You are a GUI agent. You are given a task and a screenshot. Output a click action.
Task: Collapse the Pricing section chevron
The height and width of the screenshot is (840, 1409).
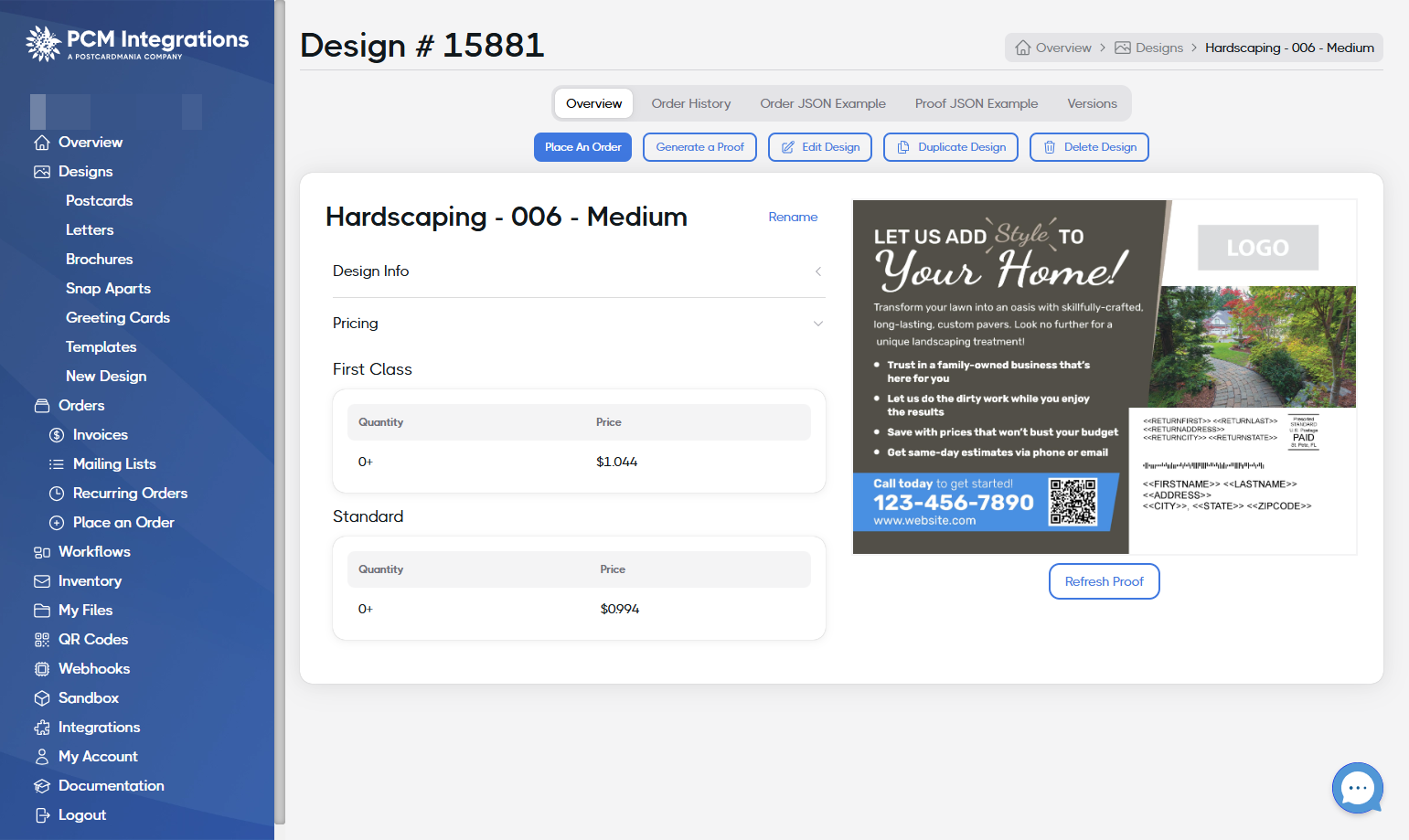(x=818, y=324)
